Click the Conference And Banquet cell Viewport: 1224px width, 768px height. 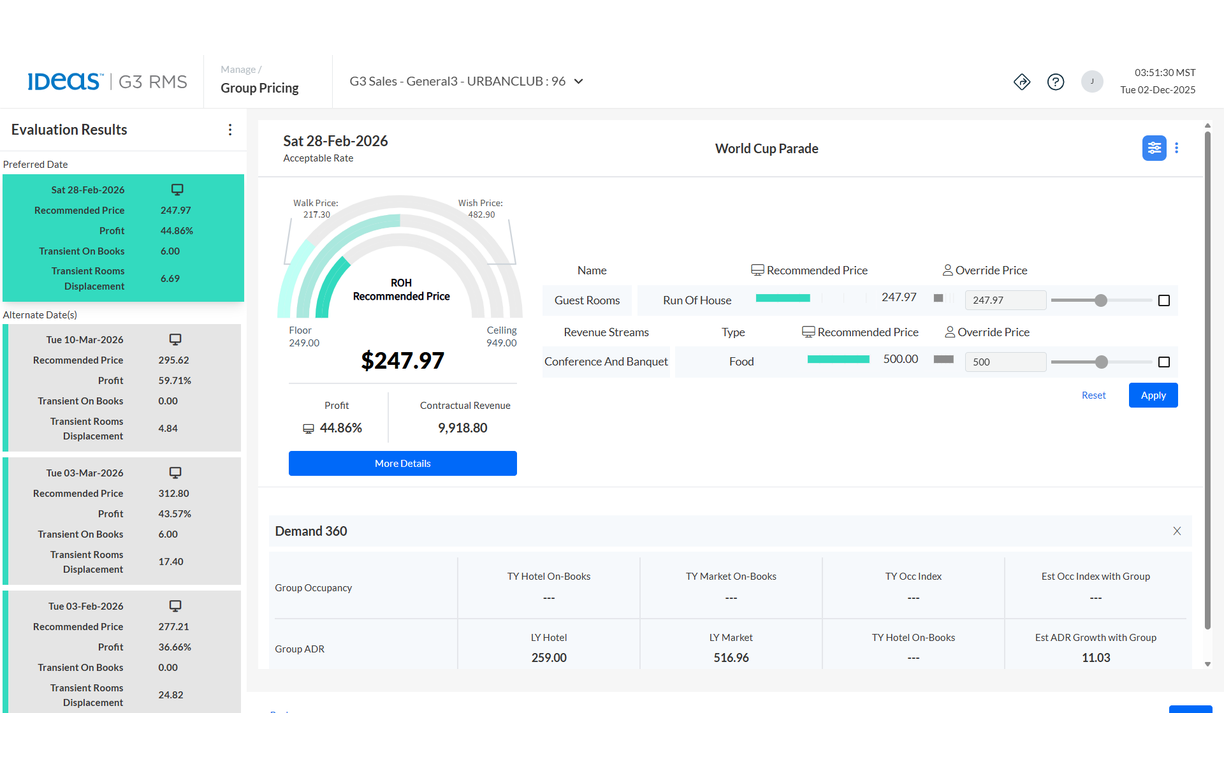coord(606,361)
